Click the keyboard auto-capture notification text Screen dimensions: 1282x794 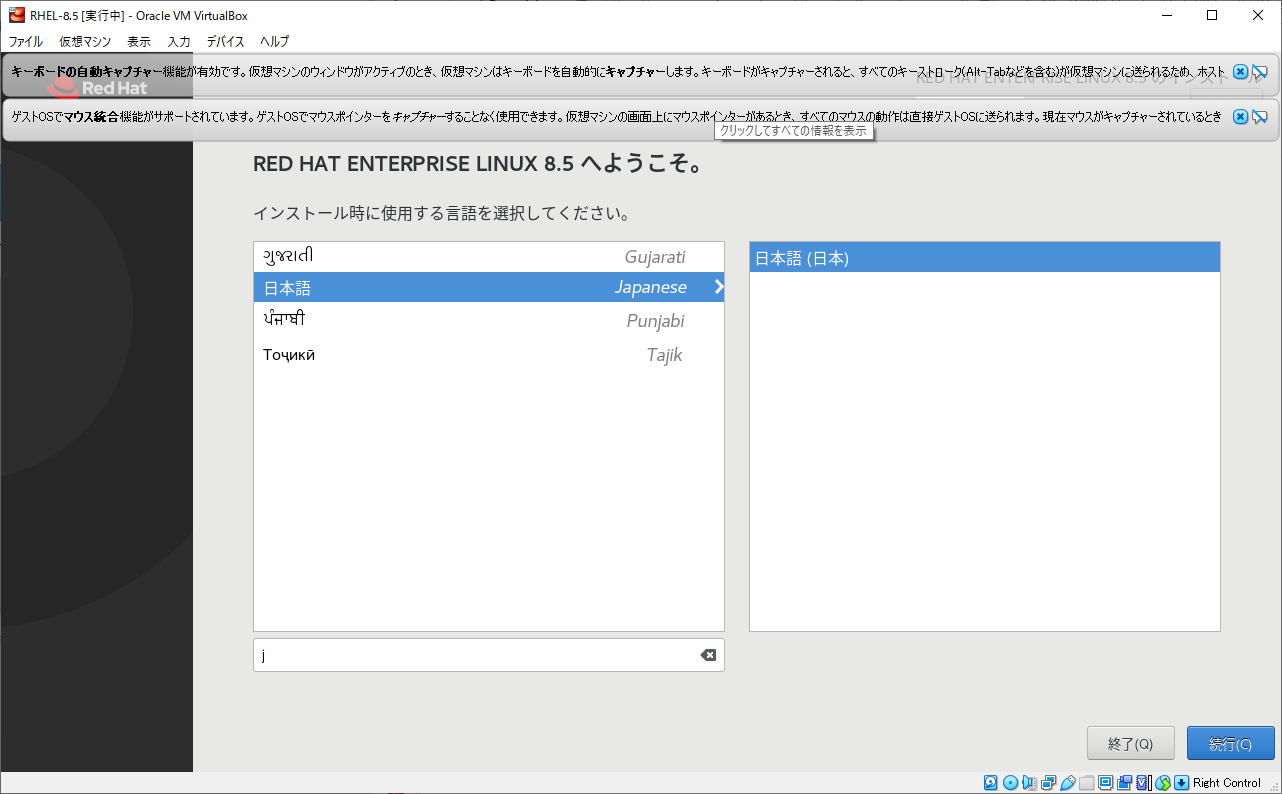(618, 72)
